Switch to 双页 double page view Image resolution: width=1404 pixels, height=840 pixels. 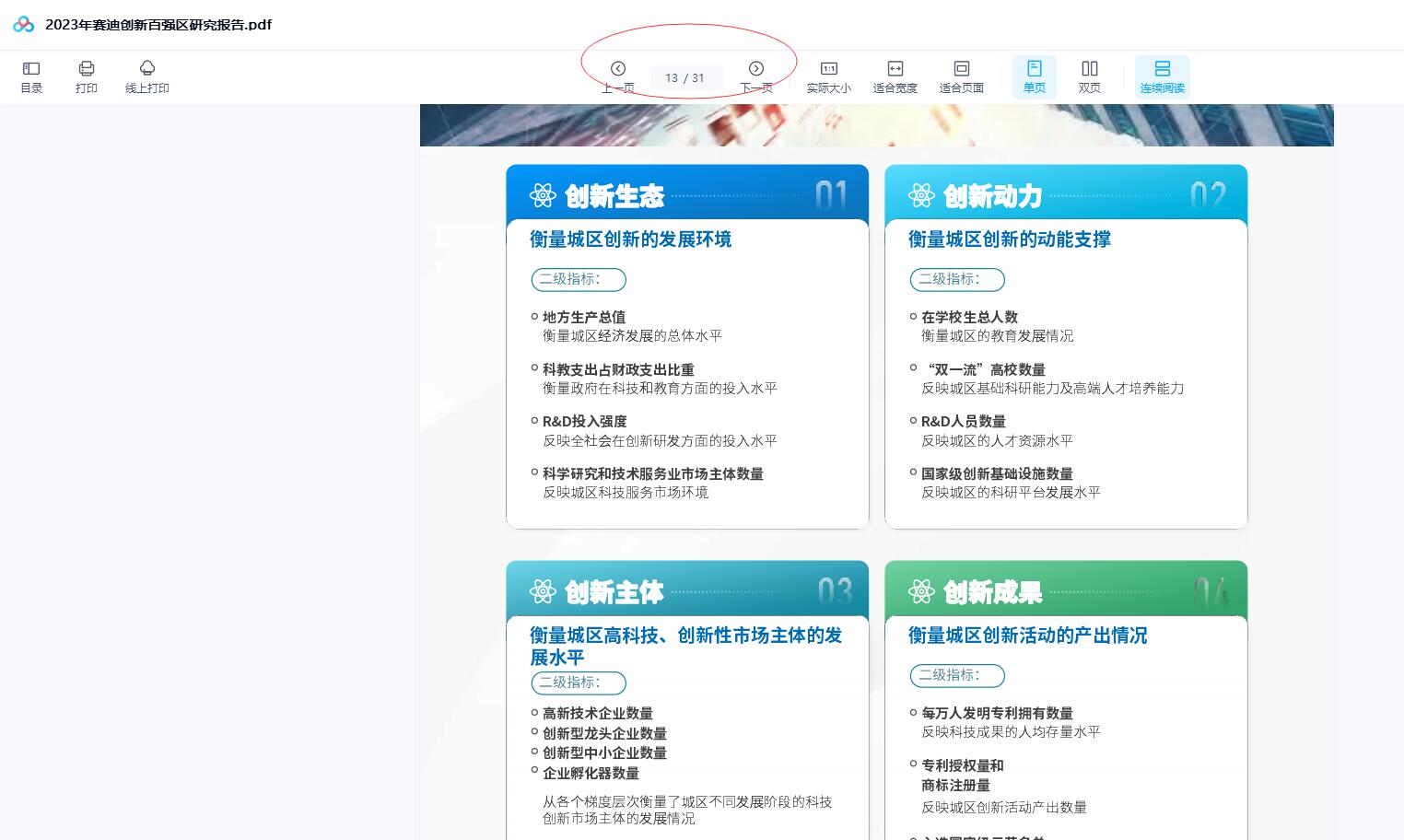(x=1090, y=76)
